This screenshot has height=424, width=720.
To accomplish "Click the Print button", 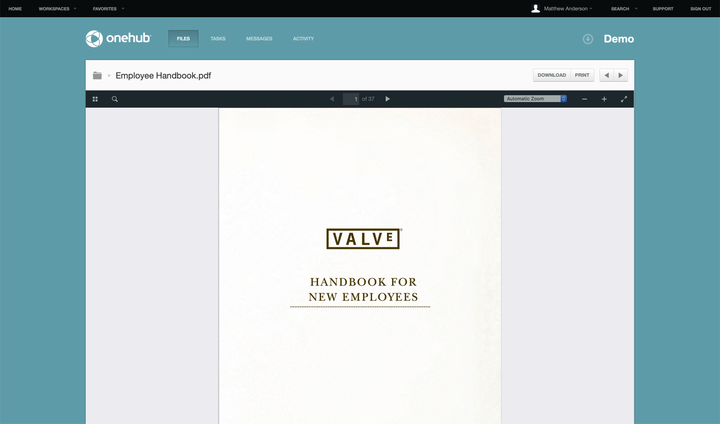I will coord(582,75).
